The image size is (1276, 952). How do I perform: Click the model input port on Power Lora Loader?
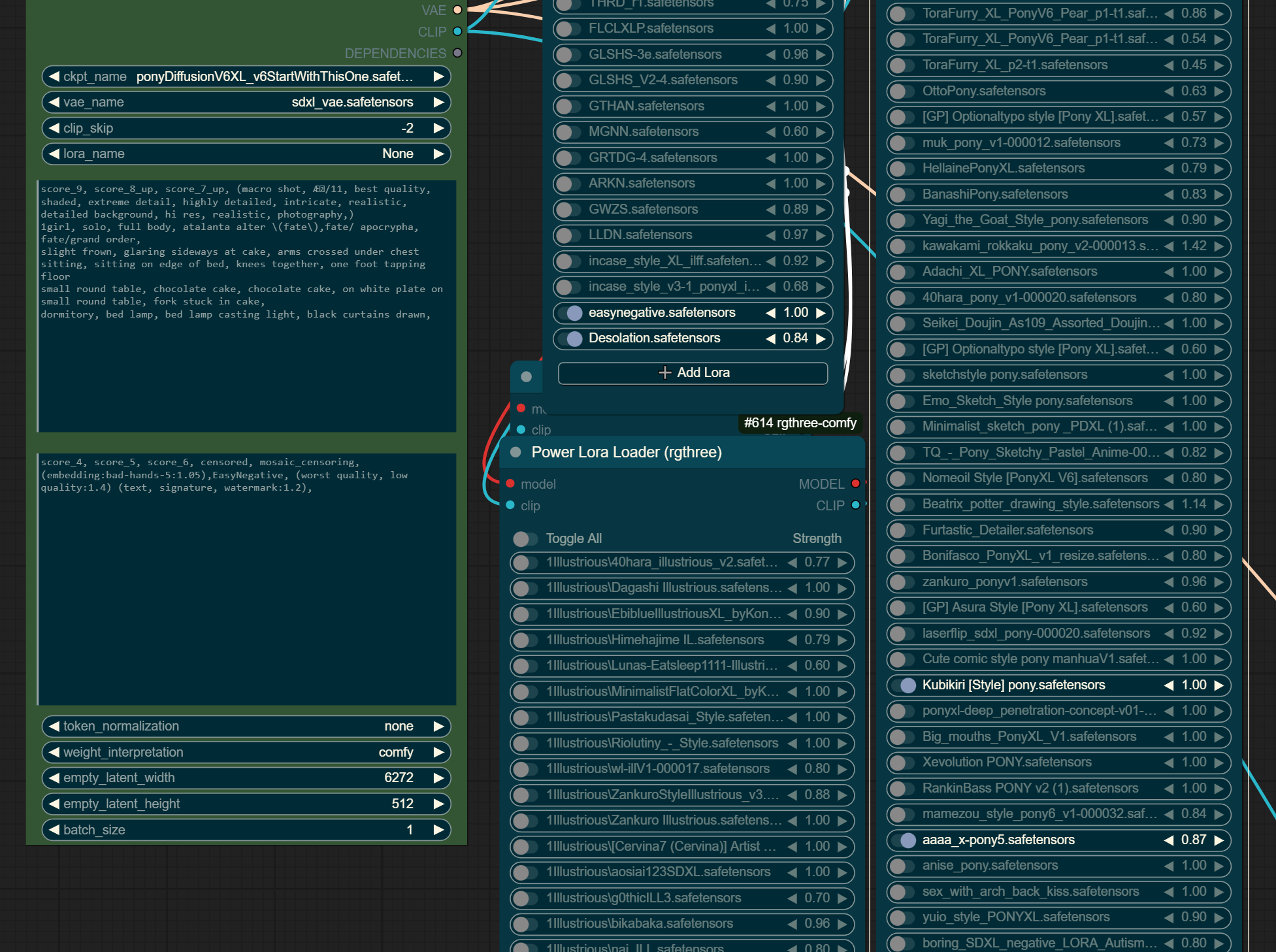(x=510, y=484)
